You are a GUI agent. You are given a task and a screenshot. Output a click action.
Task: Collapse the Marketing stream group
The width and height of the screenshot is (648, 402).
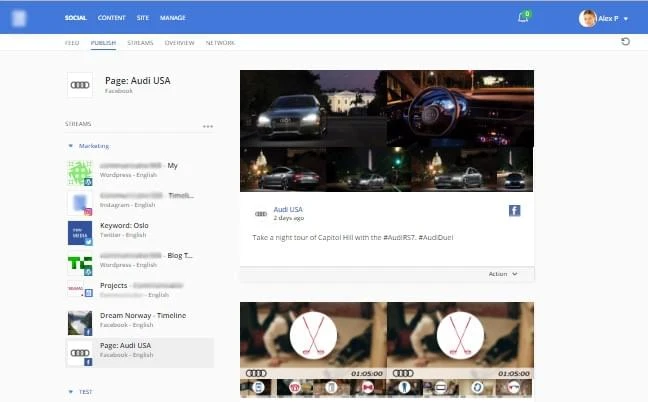pos(70,146)
